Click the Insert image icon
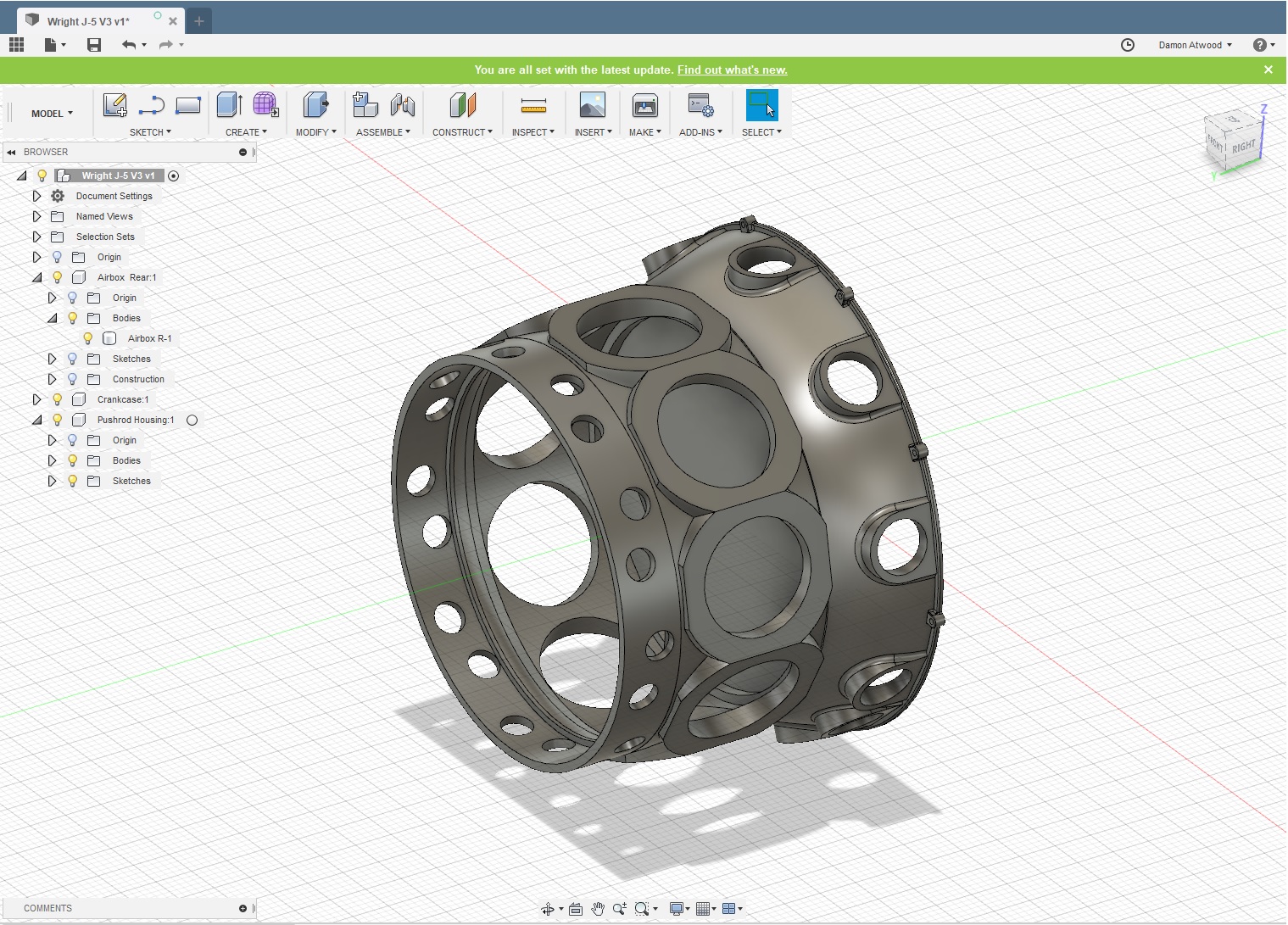The width and height of the screenshot is (1288, 925). (x=593, y=105)
